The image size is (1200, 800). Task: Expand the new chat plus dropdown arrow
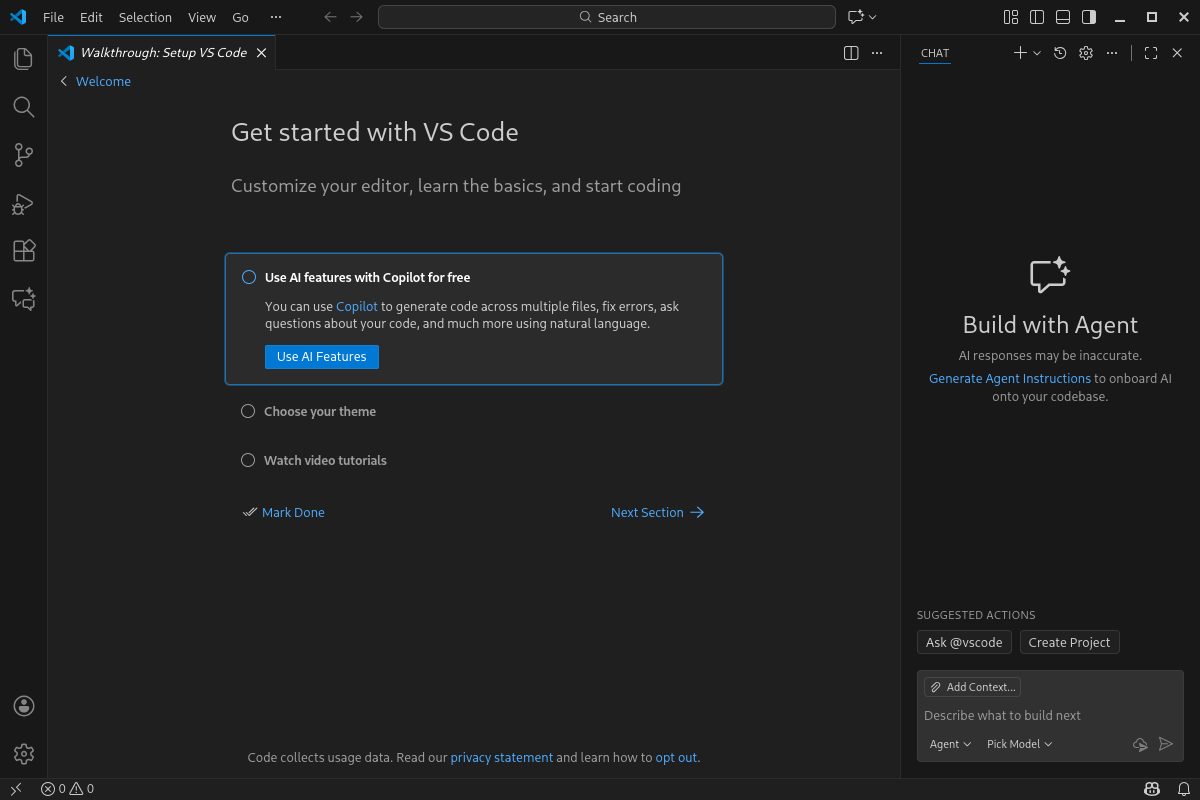tap(1037, 53)
